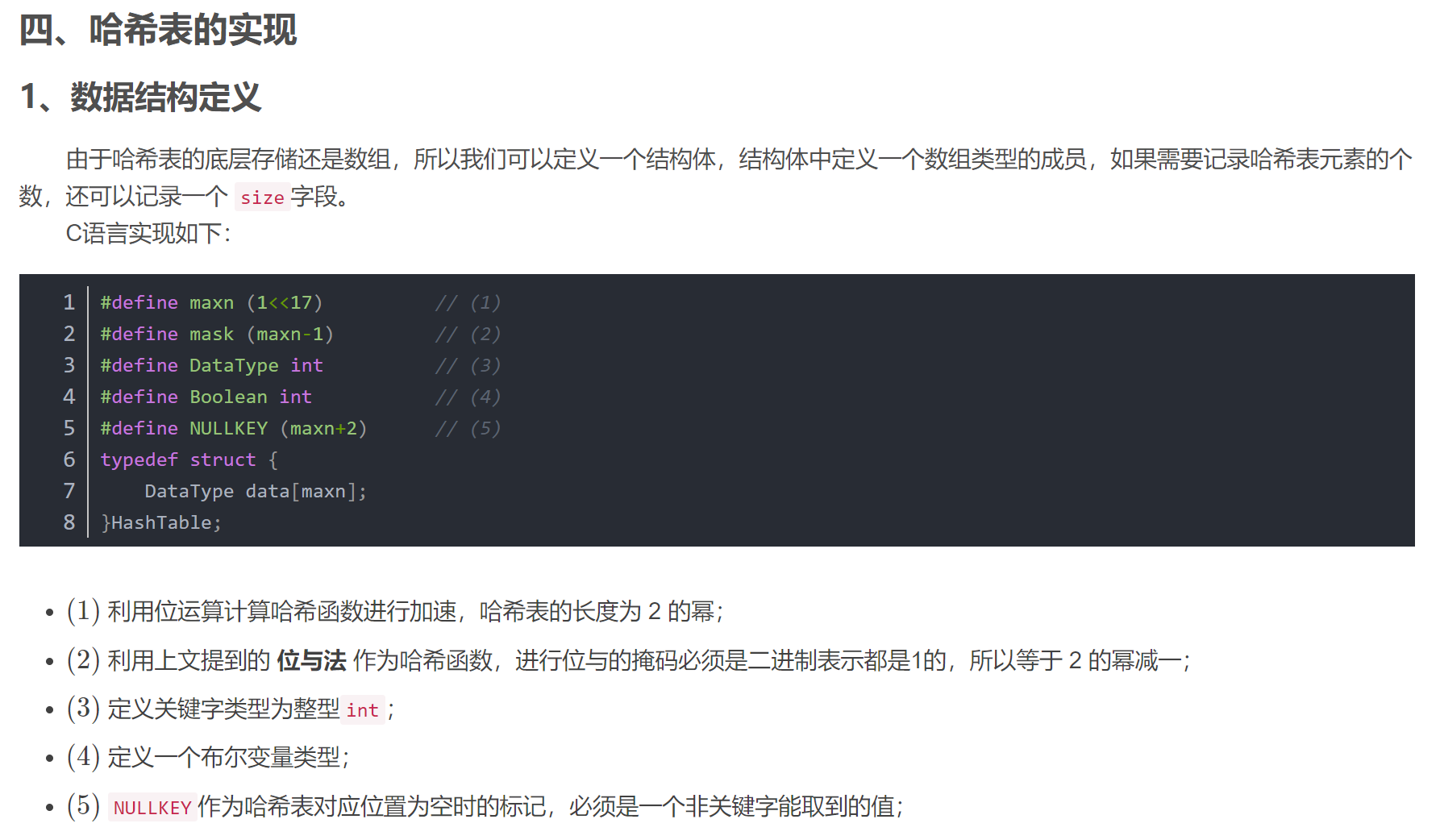Image resolution: width=1440 pixels, height=840 pixels.
Task: Click the '#define DataType int' code line
Action: pos(211,365)
